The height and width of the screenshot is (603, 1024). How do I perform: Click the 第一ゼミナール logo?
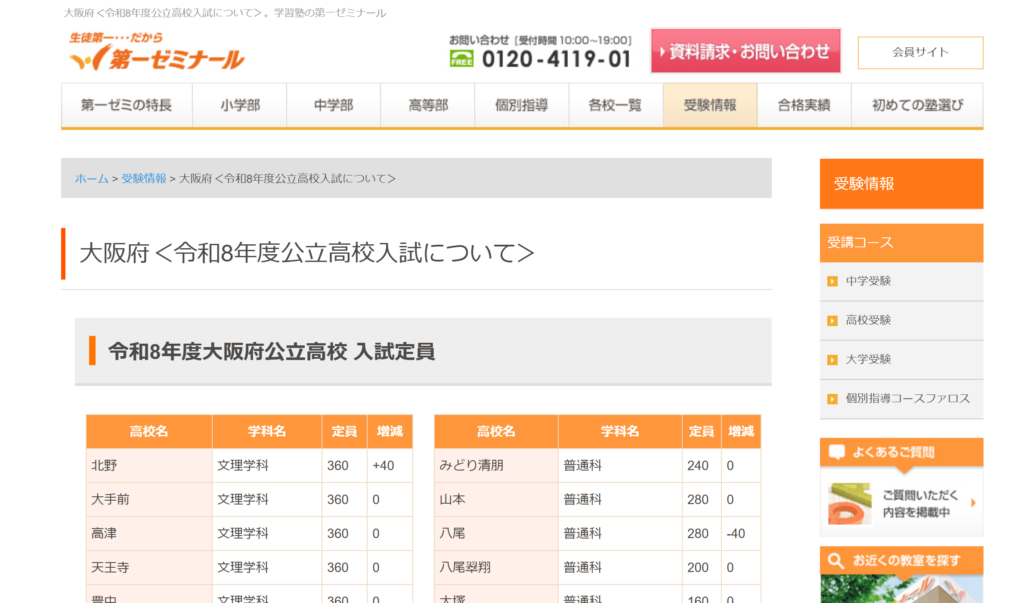(157, 52)
